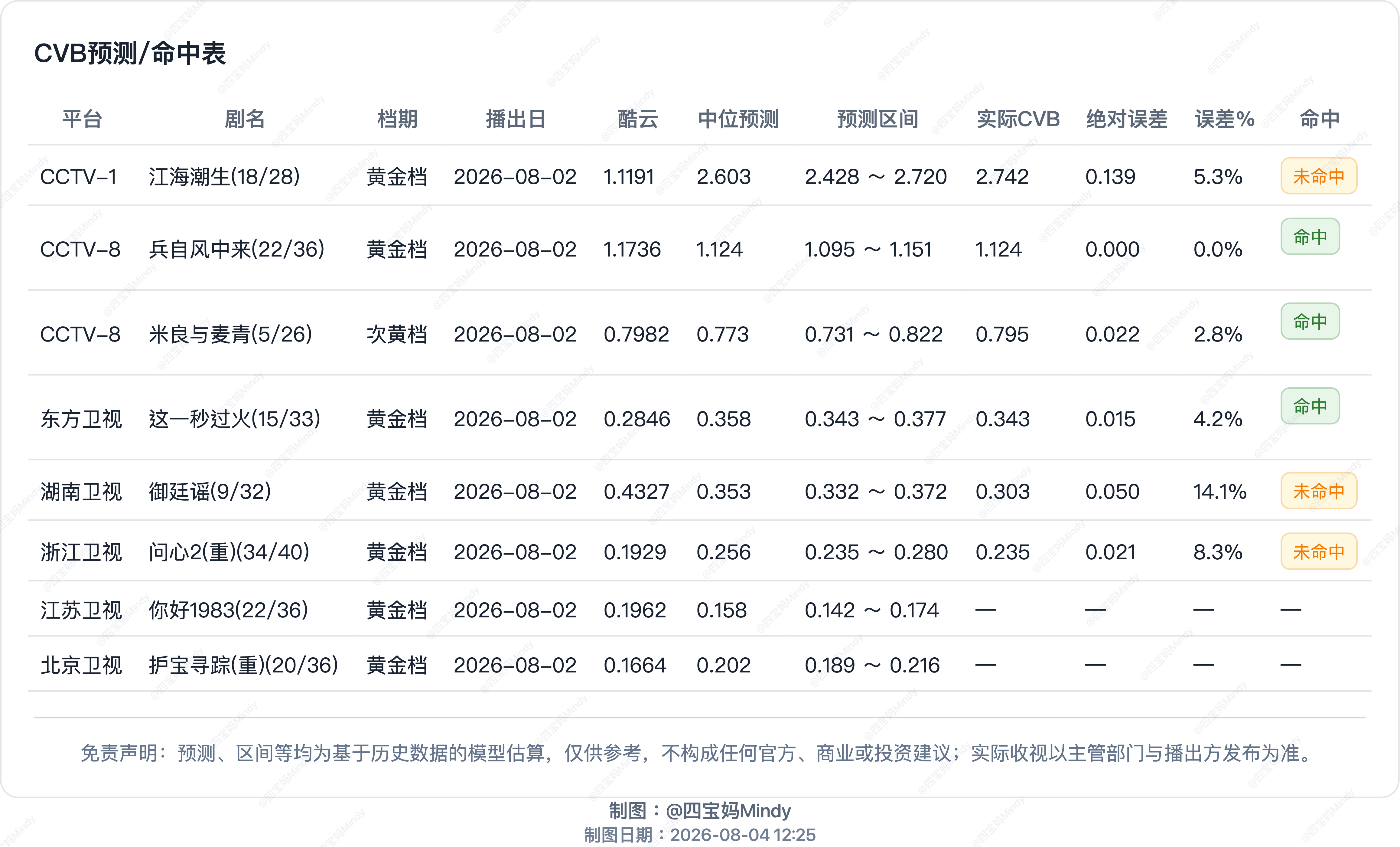1400x847 pixels.
Task: Click the 命中 badge for 米良与麦青
Action: tap(1310, 321)
